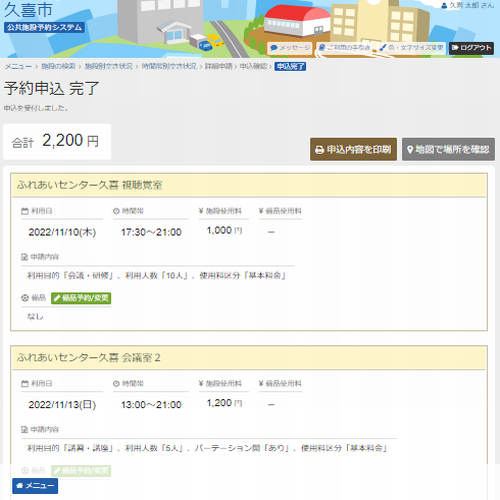
Task: Click the ログアウト exit icon
Action: (x=455, y=48)
